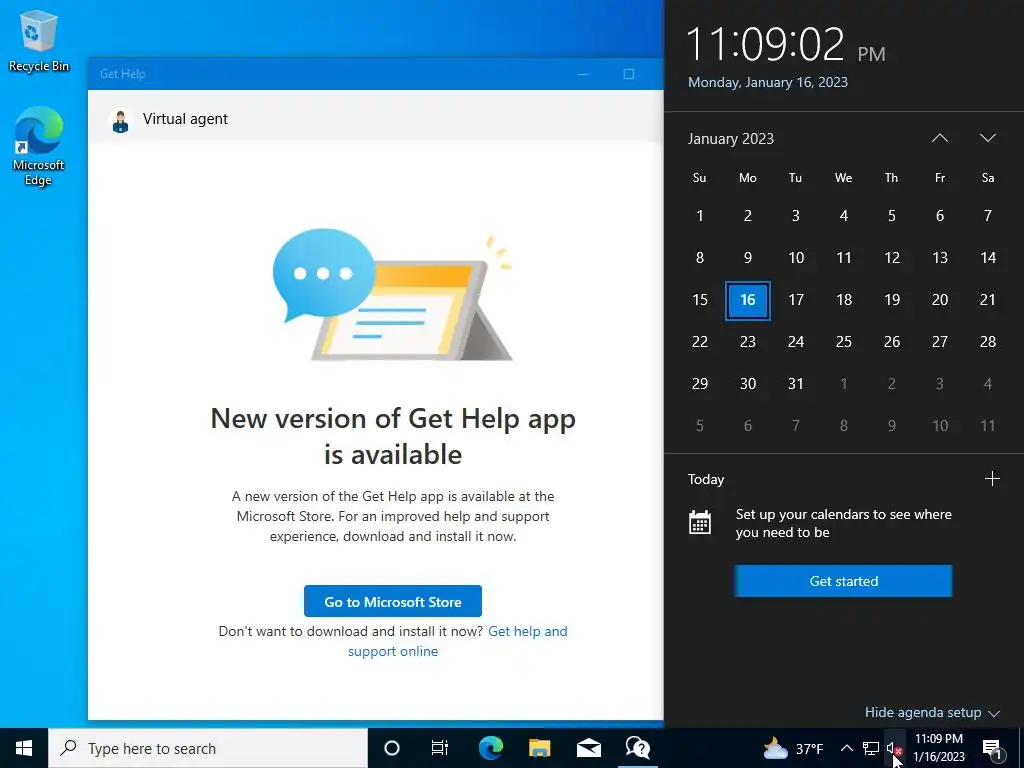1024x768 pixels.
Task: Click Go to Microsoft Store button
Action: coord(392,601)
